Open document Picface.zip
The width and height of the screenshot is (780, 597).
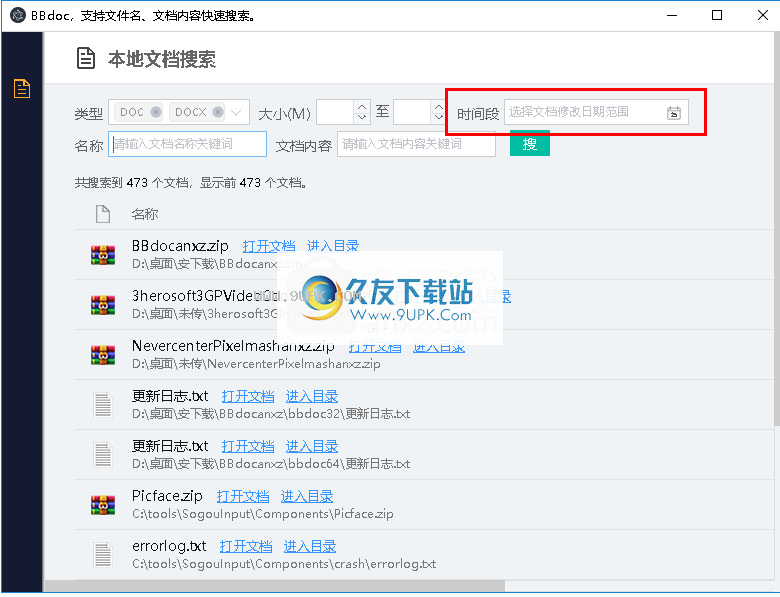pyautogui.click(x=243, y=497)
